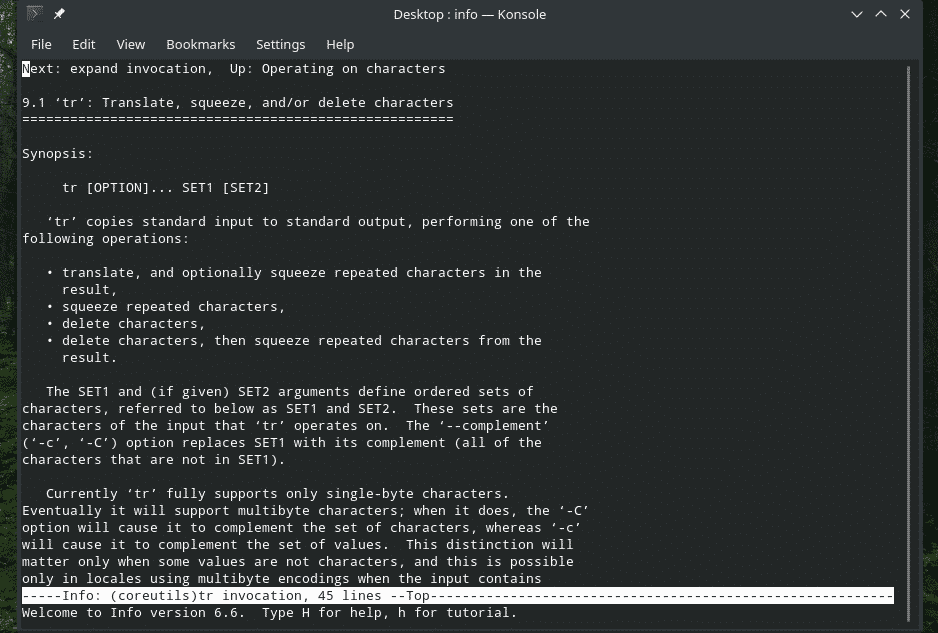Viewport: 938px width, 633px height.
Task: Close the Konsole window
Action: [904, 14]
